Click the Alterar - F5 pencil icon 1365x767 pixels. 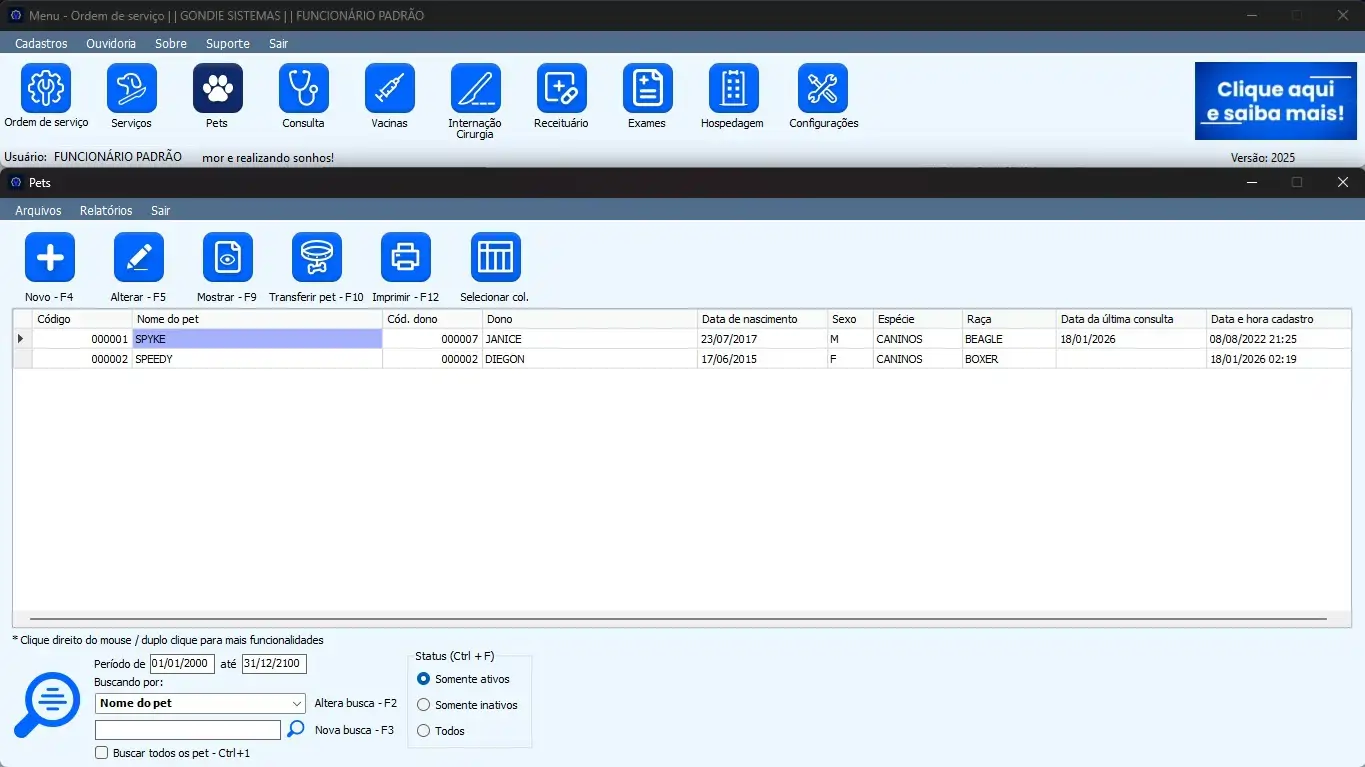pyautogui.click(x=139, y=258)
